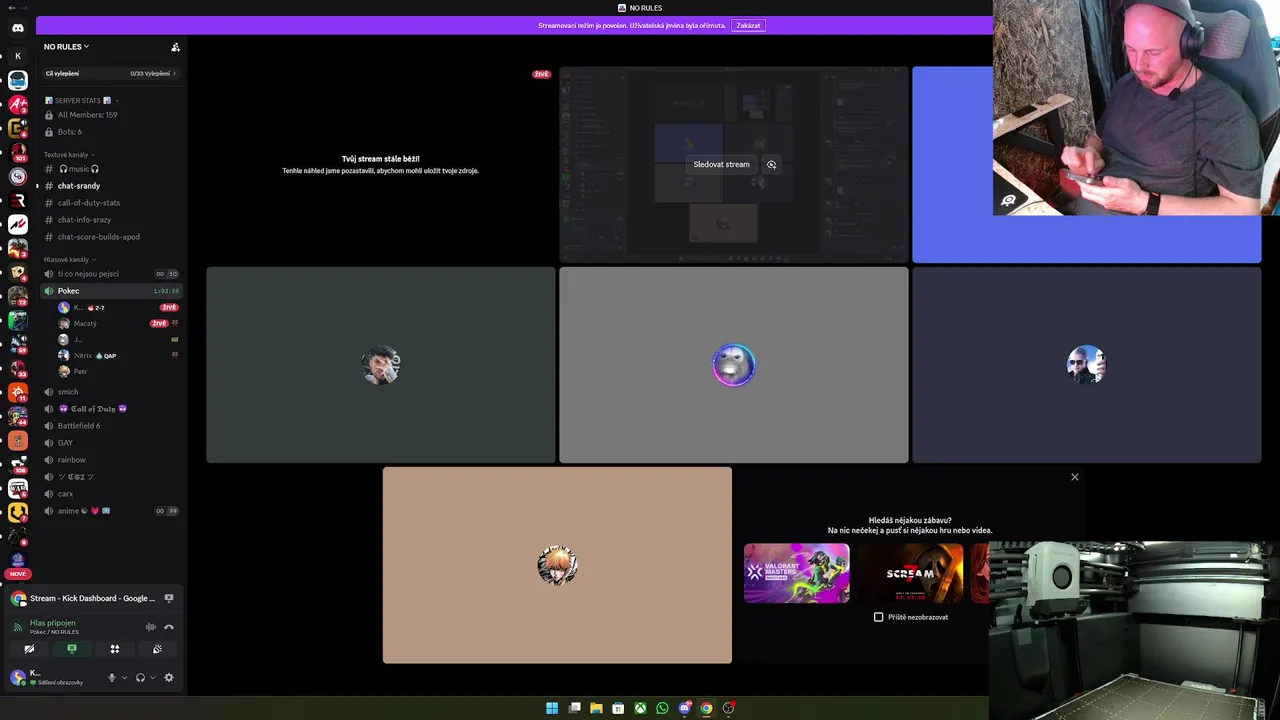Open Valorant Masters video thumbnail

click(797, 573)
